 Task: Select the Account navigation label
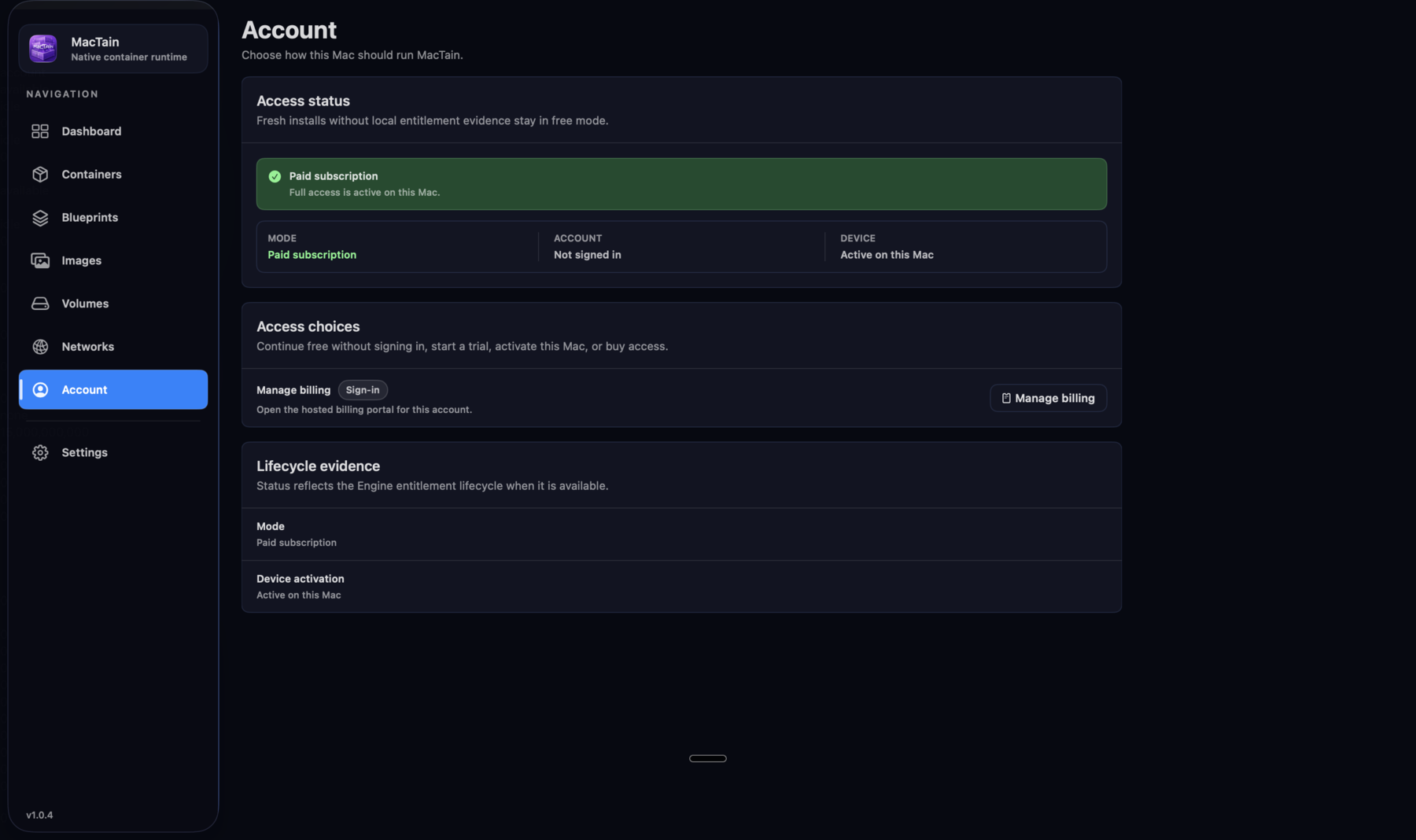(84, 390)
